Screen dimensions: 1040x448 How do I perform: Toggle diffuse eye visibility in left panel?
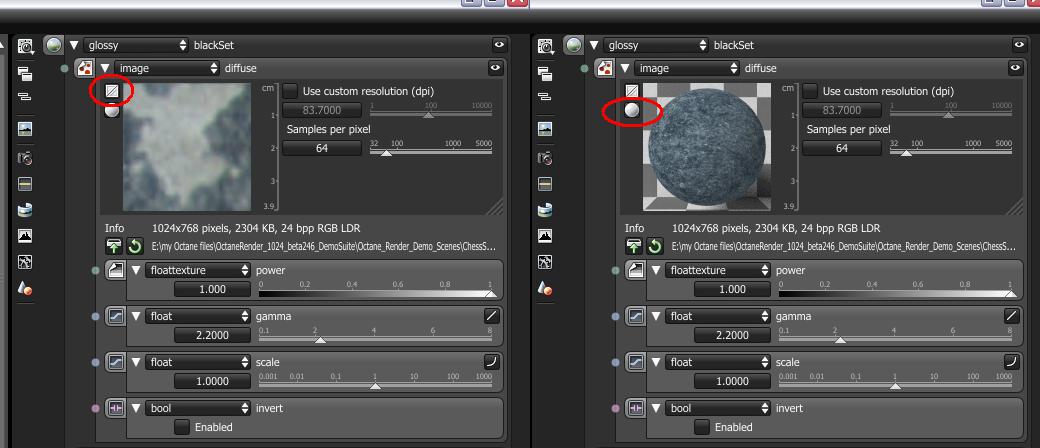click(495, 67)
